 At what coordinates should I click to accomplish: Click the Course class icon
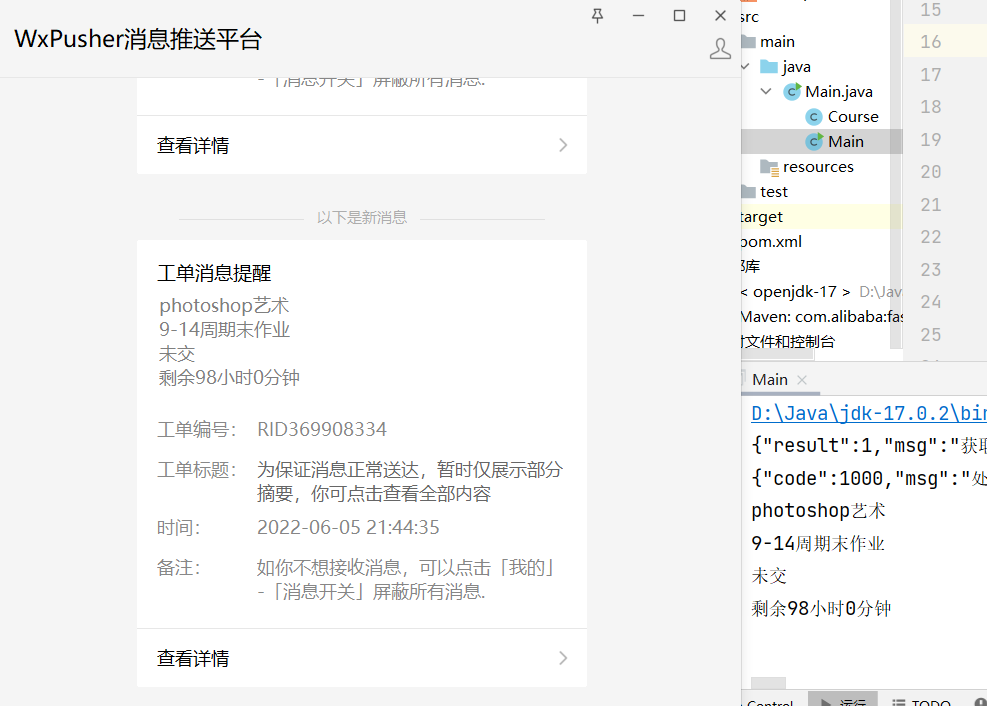[x=814, y=117]
